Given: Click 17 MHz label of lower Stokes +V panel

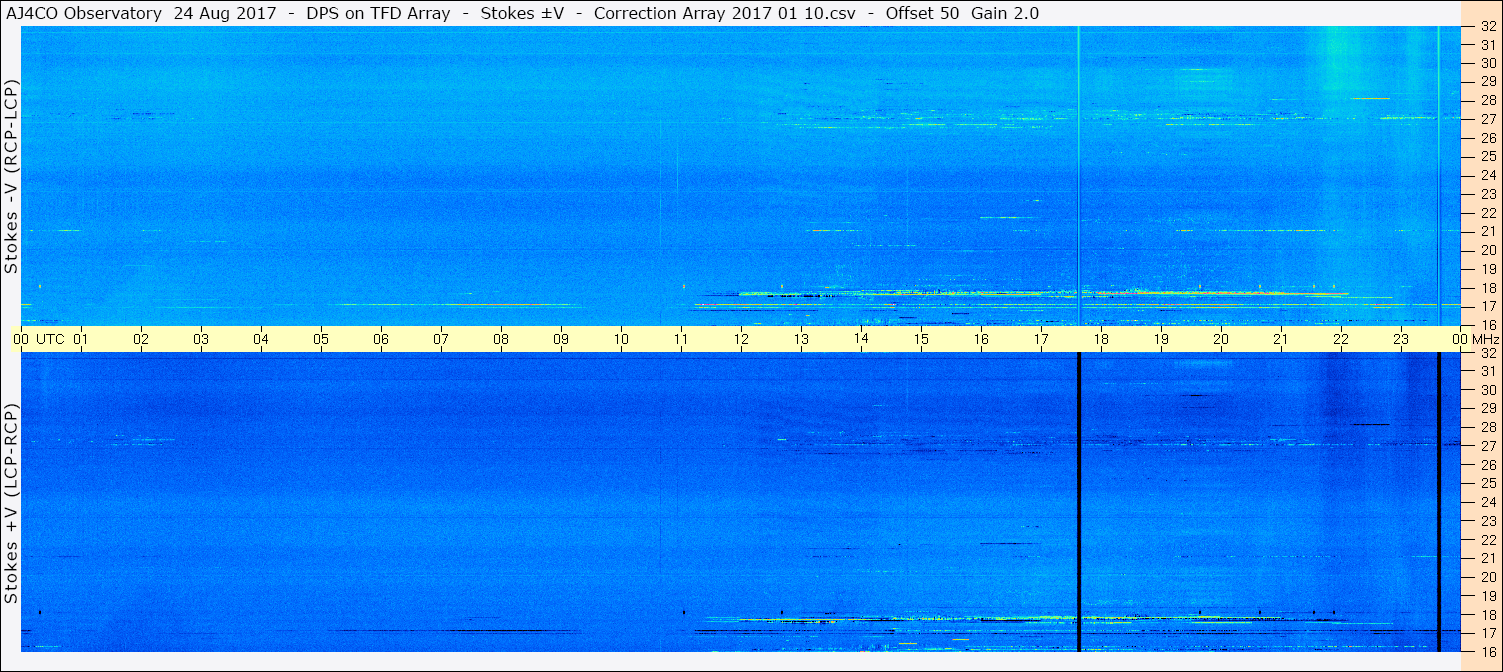Looking at the screenshot, I should pyautogui.click(x=1487, y=633).
